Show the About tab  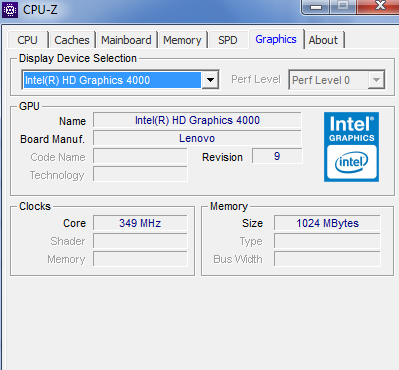323,40
